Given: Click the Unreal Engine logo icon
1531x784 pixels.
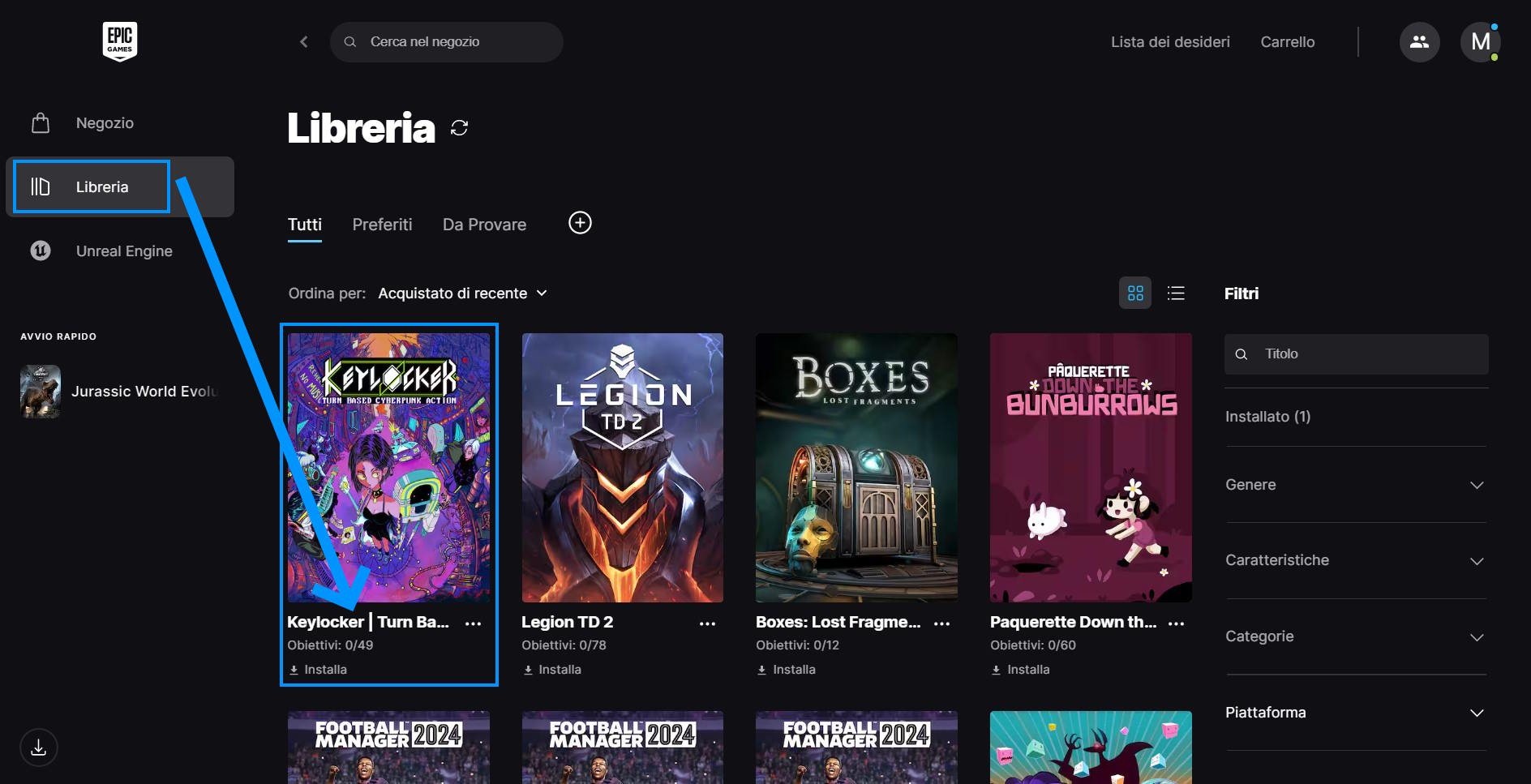Looking at the screenshot, I should [x=41, y=251].
